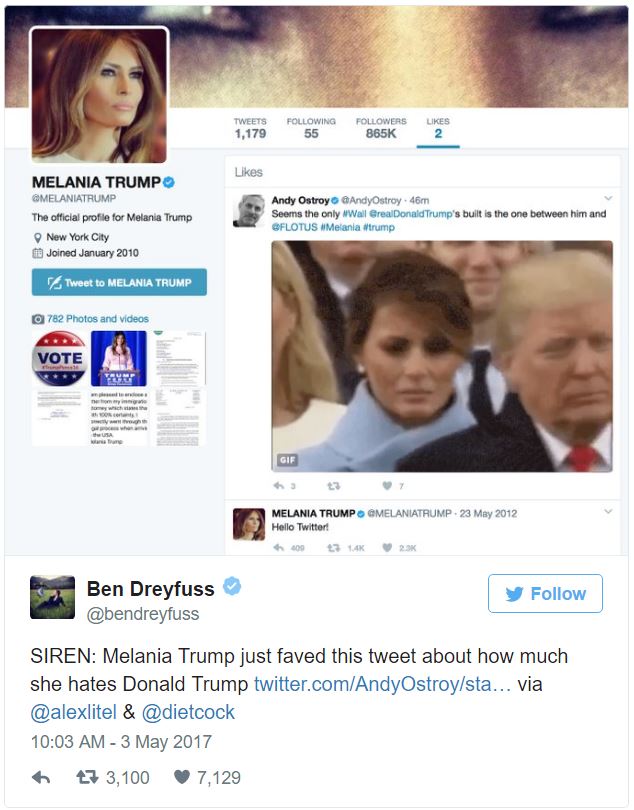This screenshot has width=634, height=810.
Task: Click heart icon under Andy Ostroy tweet
Action: pos(387,486)
